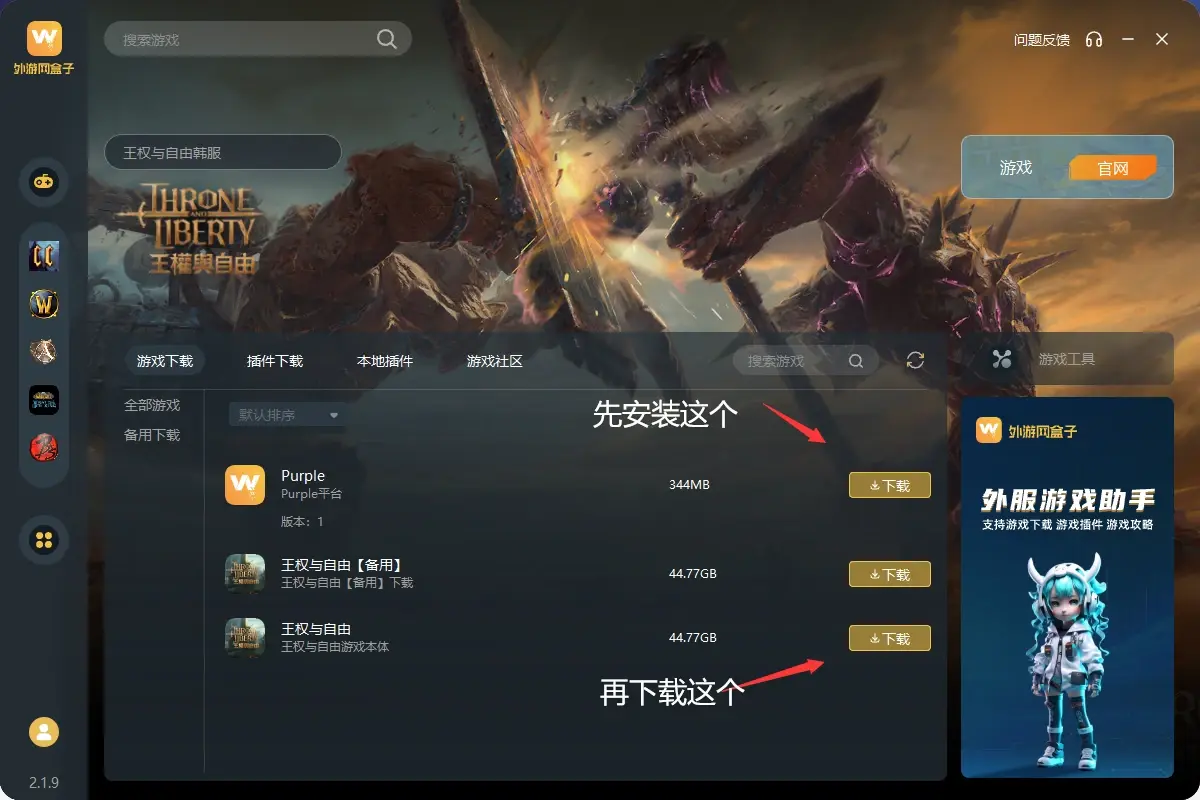1200x800 pixels.
Task: Select 全部游戏 category
Action: 152,405
